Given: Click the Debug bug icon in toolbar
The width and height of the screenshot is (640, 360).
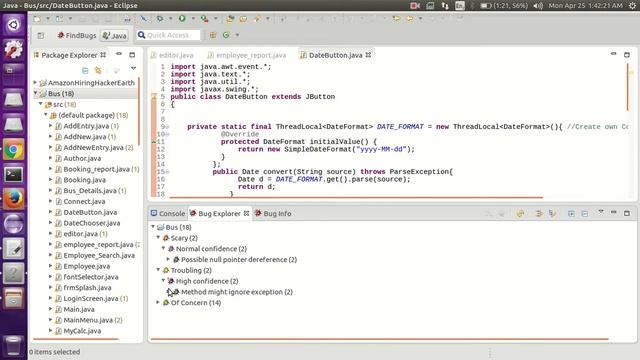Looking at the screenshot, I should point(160,19).
